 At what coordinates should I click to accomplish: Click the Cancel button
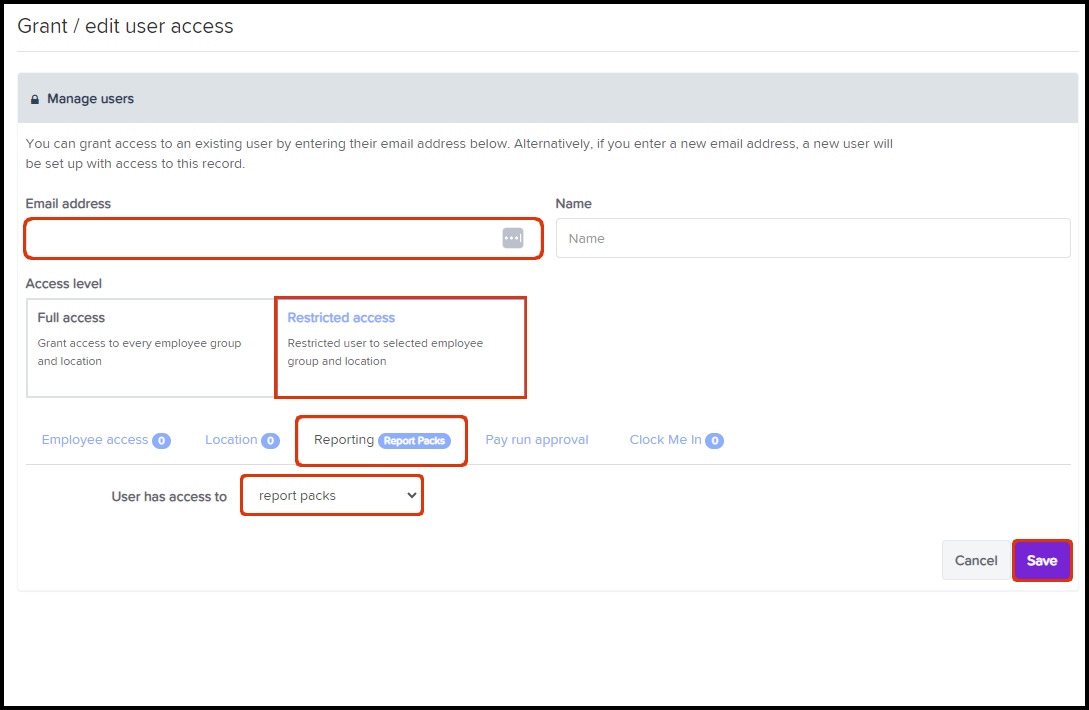[975, 561]
